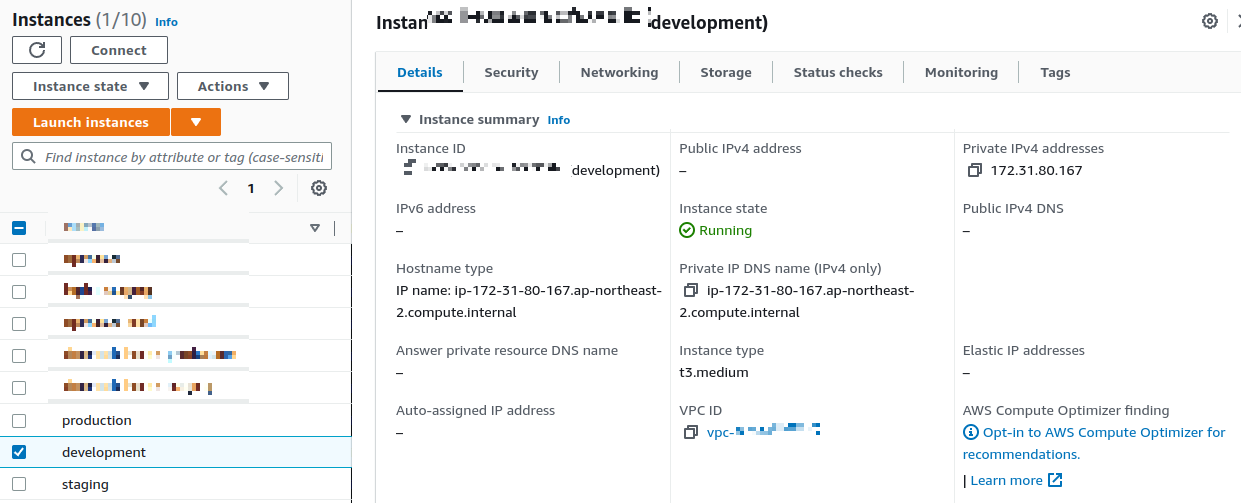Deselect the development instance checkbox
This screenshot has height=503, width=1241.
click(x=19, y=452)
